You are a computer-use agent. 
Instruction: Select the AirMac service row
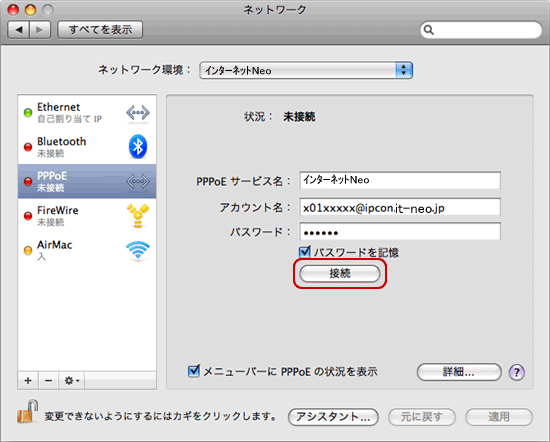[87, 250]
